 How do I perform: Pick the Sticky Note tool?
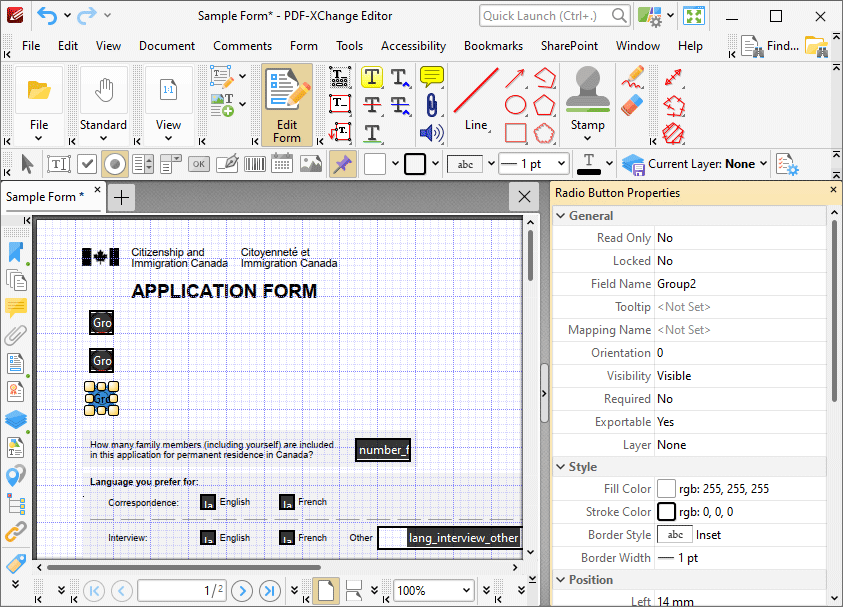[431, 77]
